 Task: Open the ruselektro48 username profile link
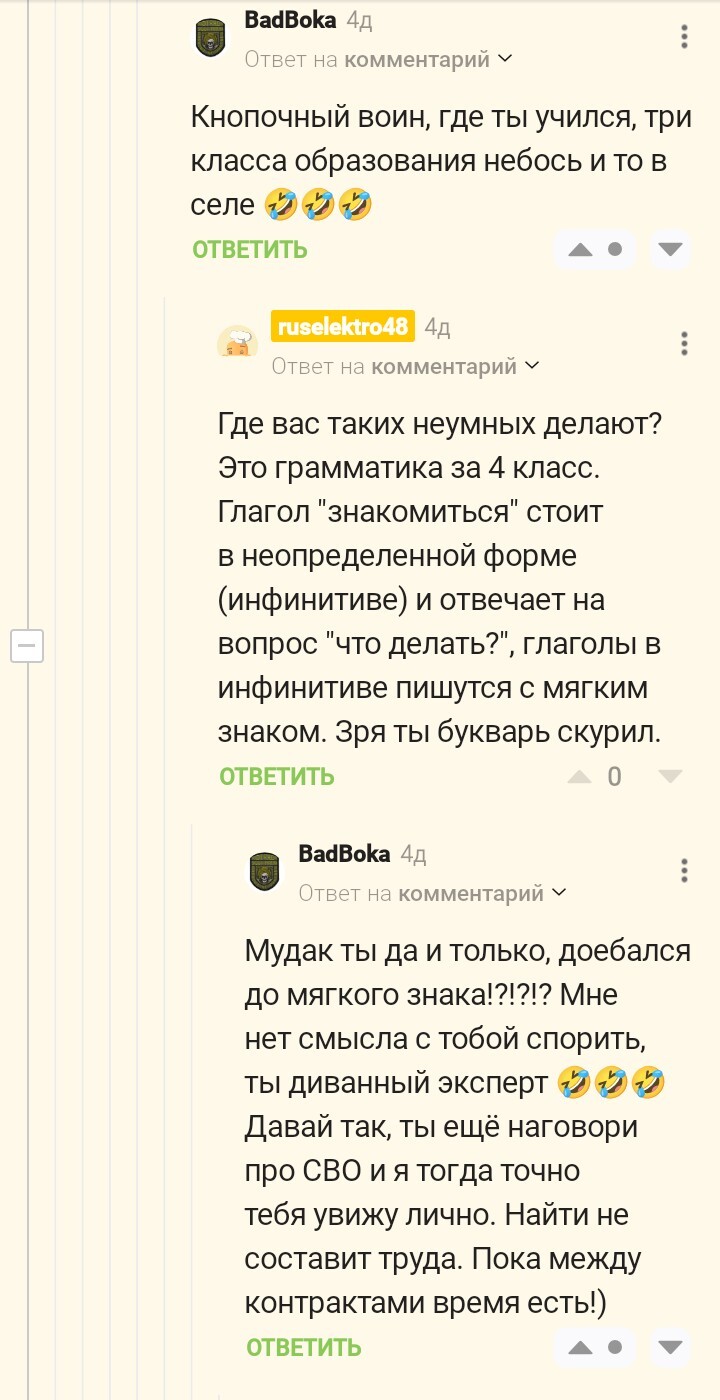click(x=342, y=327)
